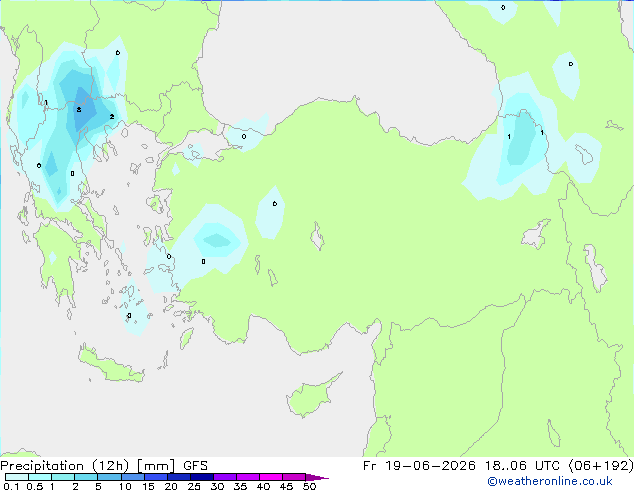
Task: Select the 40–45 mm magenta legend swatch
Action: [271, 477]
